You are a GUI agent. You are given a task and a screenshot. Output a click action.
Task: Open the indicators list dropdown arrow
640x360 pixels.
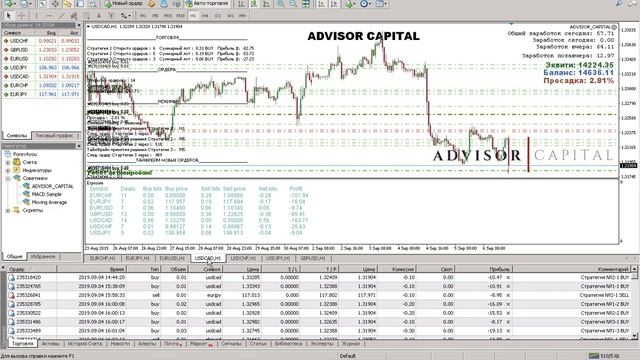pos(355,4)
